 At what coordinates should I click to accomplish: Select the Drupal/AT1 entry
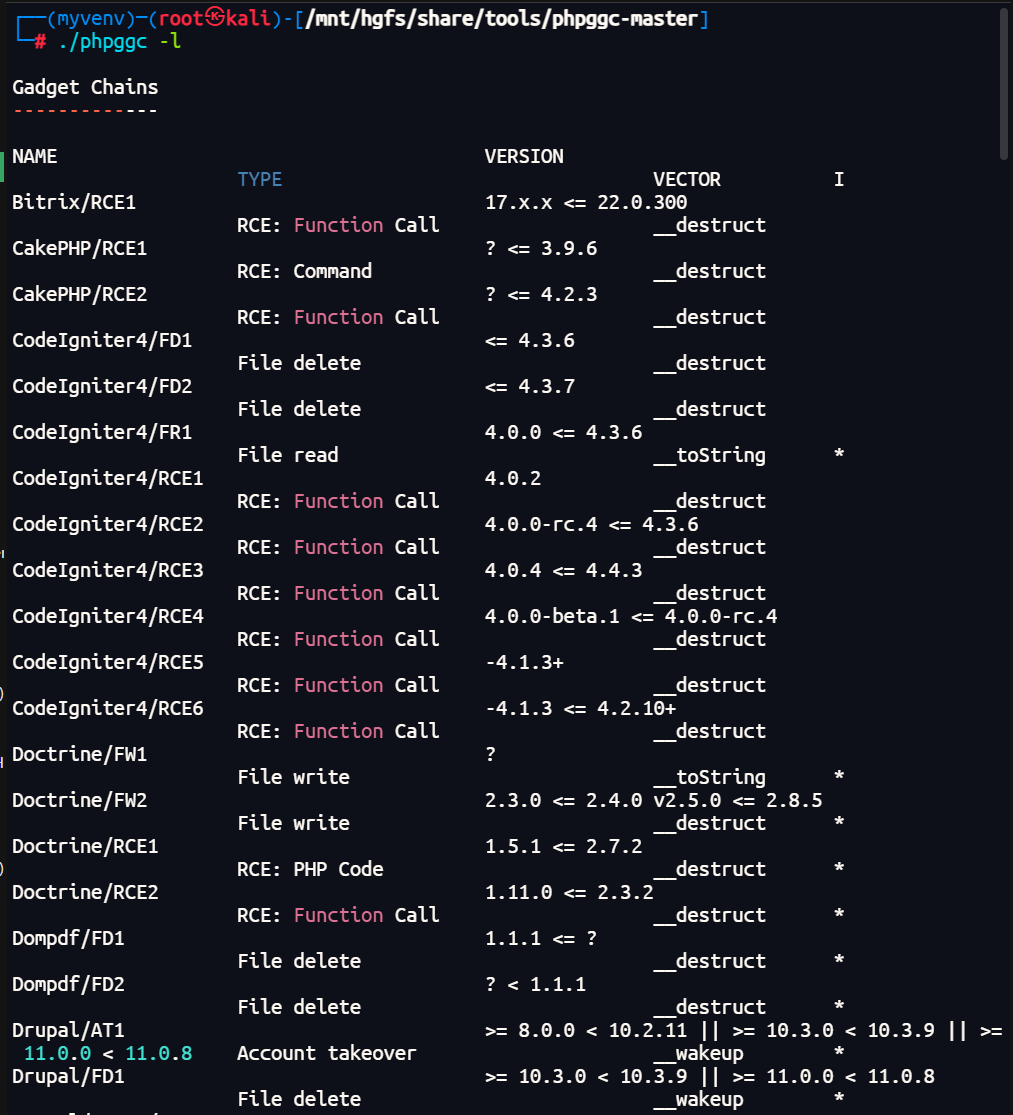tap(68, 1030)
